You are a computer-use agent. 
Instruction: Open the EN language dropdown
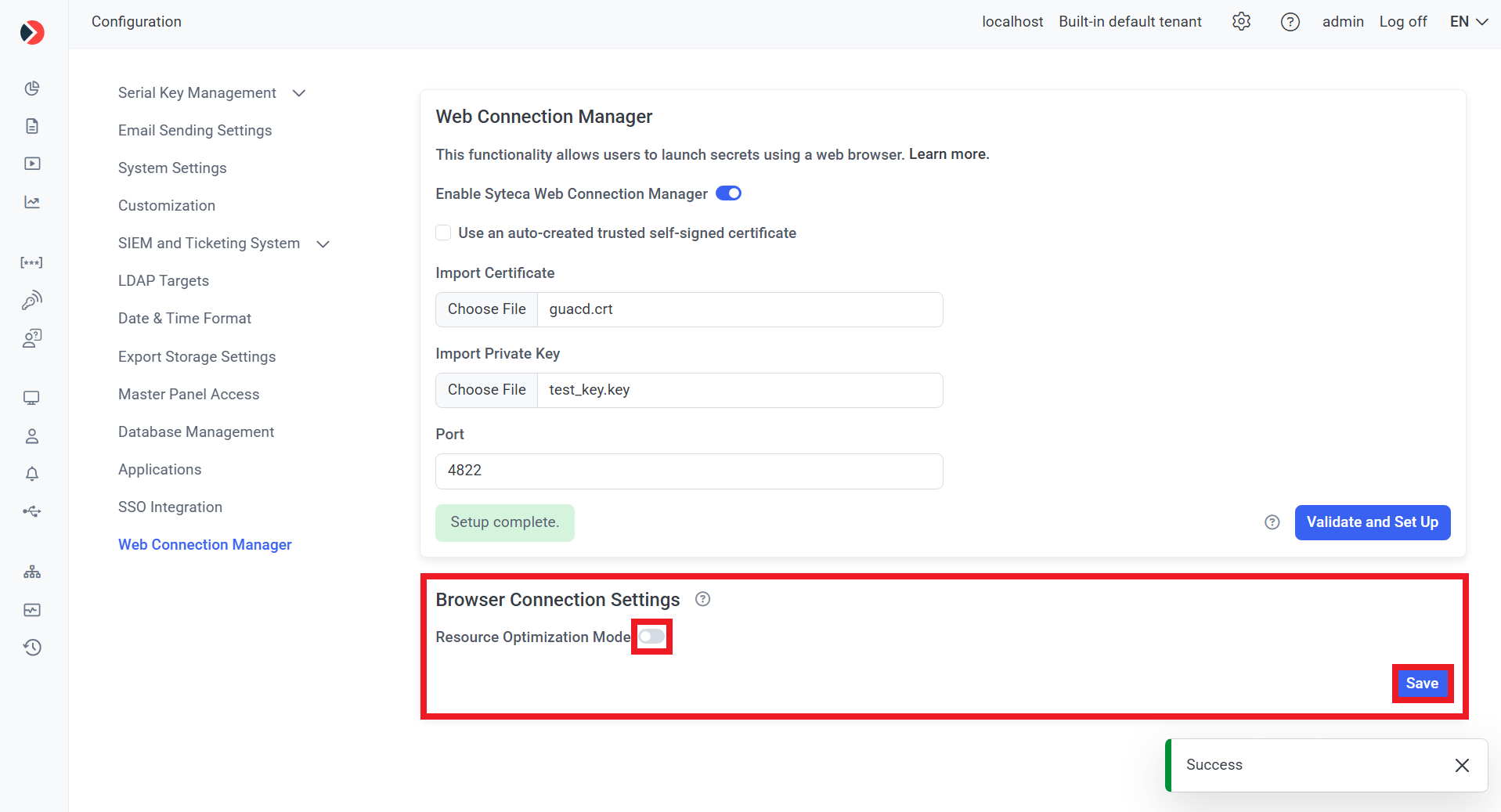click(x=1468, y=22)
